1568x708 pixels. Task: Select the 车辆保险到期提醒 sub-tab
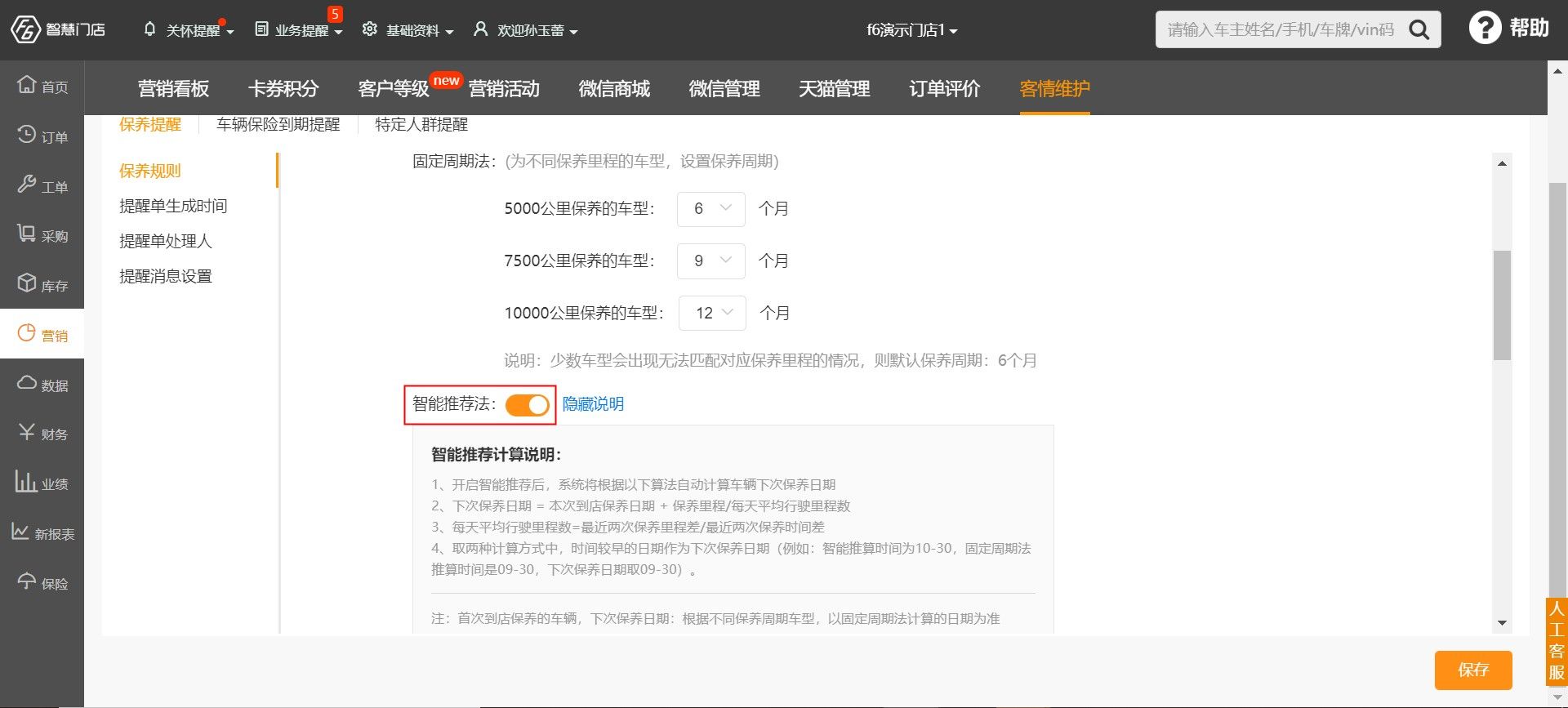[x=278, y=124]
